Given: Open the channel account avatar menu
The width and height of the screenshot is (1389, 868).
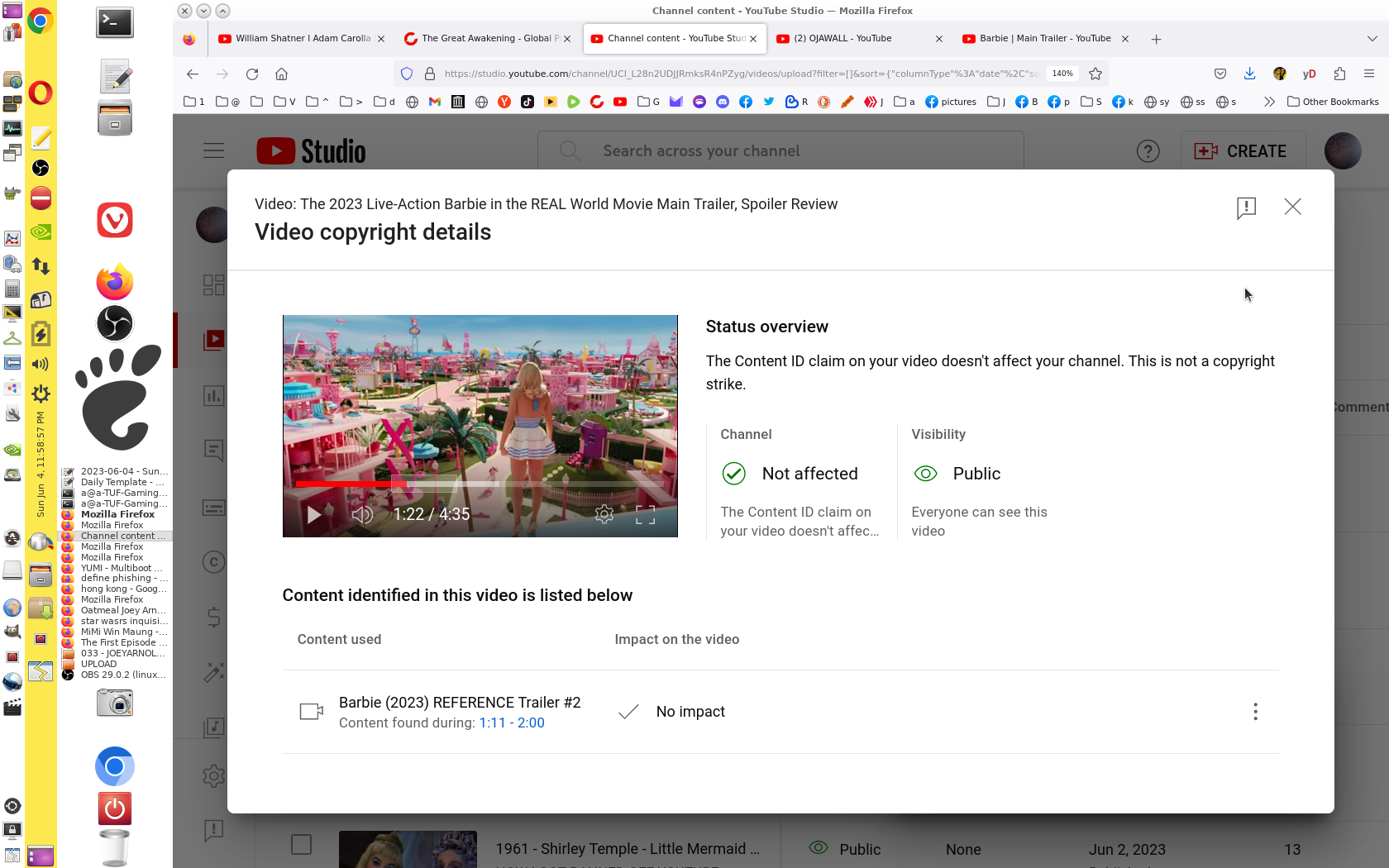Looking at the screenshot, I should (1343, 151).
